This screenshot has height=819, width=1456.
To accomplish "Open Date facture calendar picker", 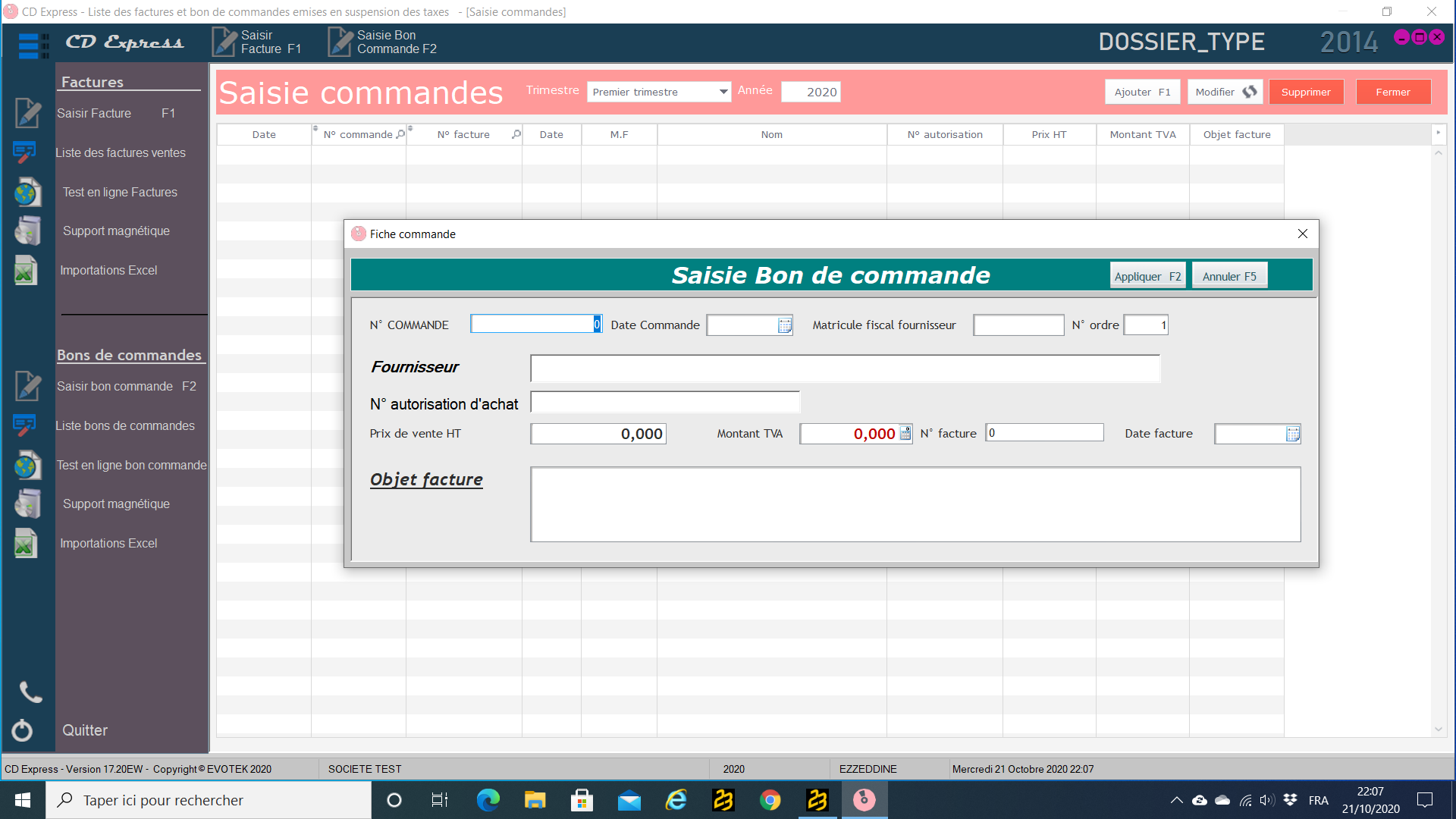I will (1293, 434).
